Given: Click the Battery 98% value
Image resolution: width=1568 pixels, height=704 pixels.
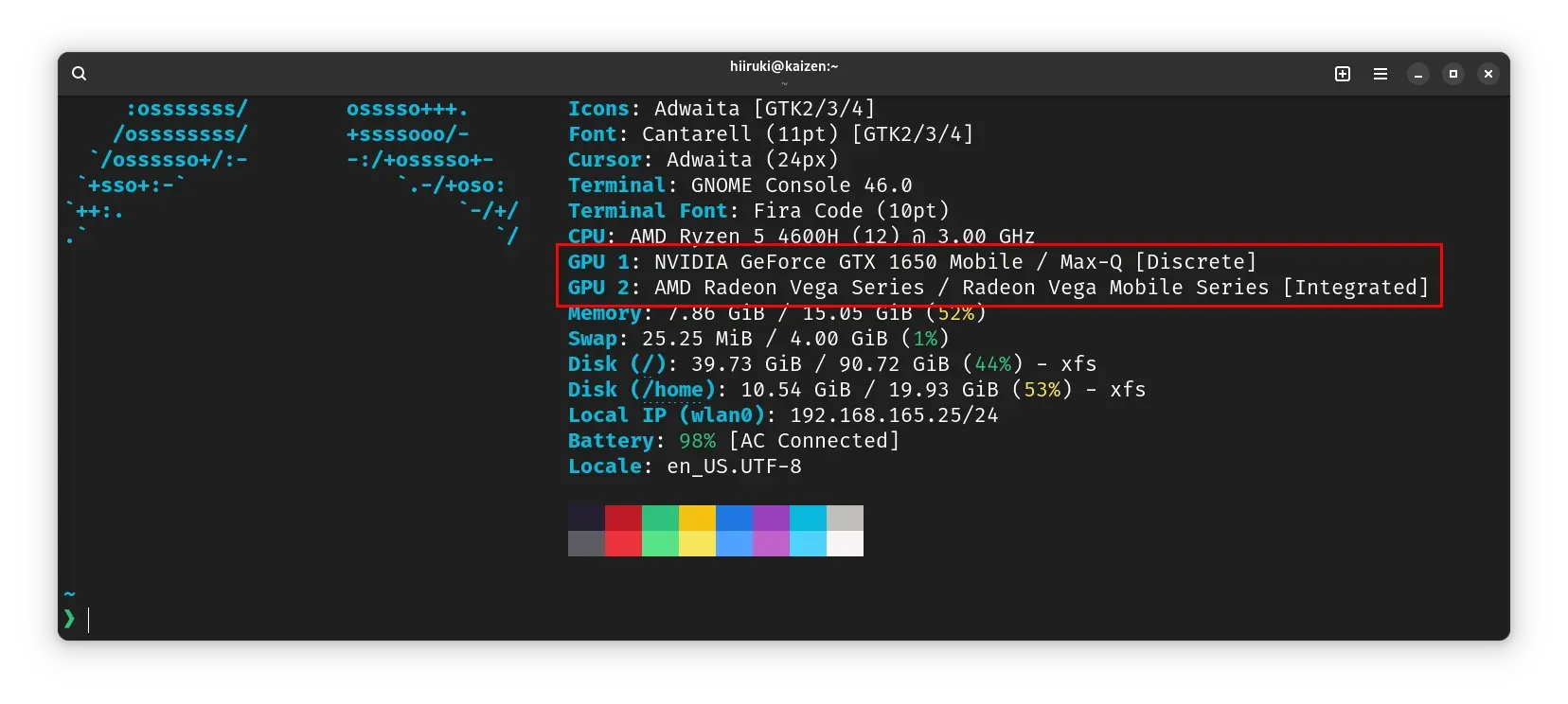Looking at the screenshot, I should (697, 441).
